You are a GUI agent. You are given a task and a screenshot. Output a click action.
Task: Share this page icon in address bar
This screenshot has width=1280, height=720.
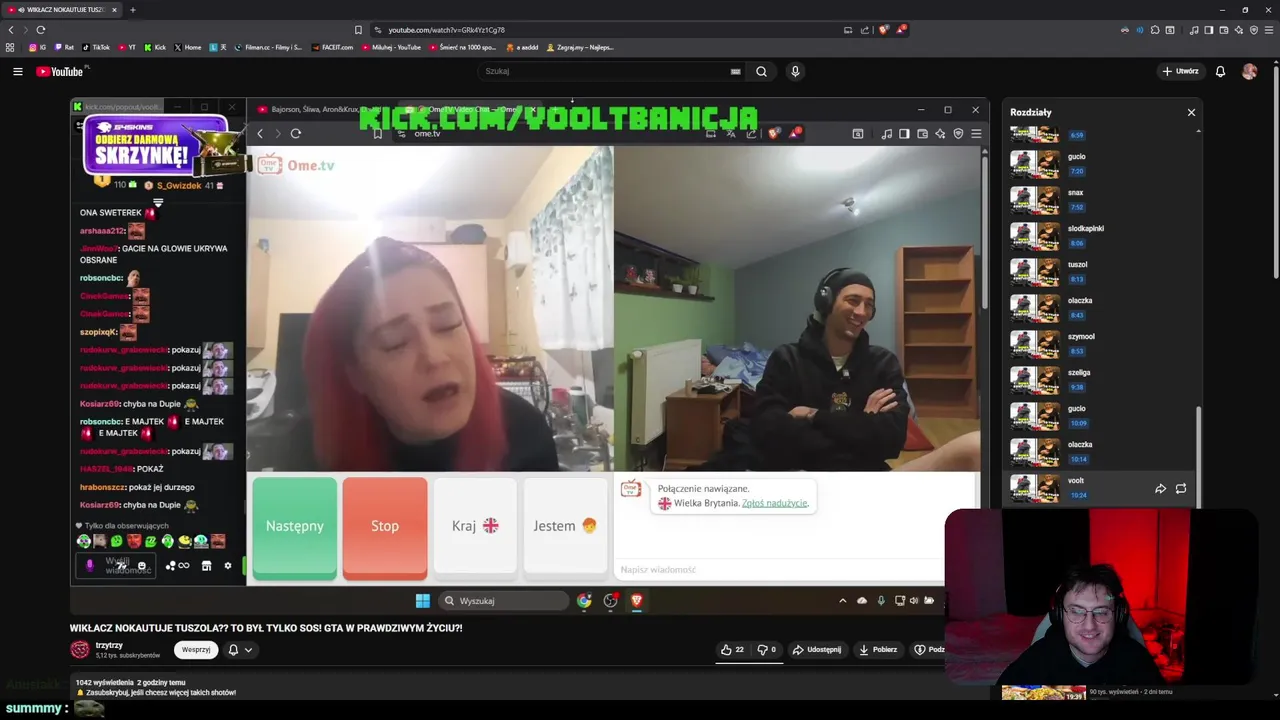(866, 30)
